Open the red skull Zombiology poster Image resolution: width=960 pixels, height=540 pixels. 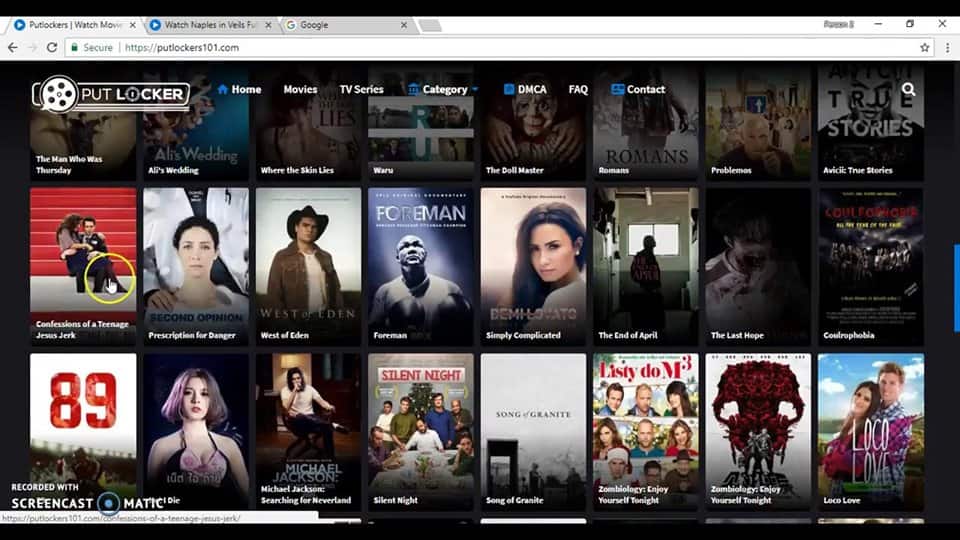758,432
